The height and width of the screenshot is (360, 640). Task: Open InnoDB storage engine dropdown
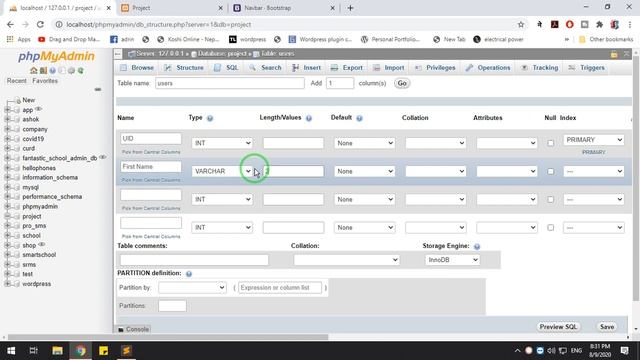[x=452, y=260]
